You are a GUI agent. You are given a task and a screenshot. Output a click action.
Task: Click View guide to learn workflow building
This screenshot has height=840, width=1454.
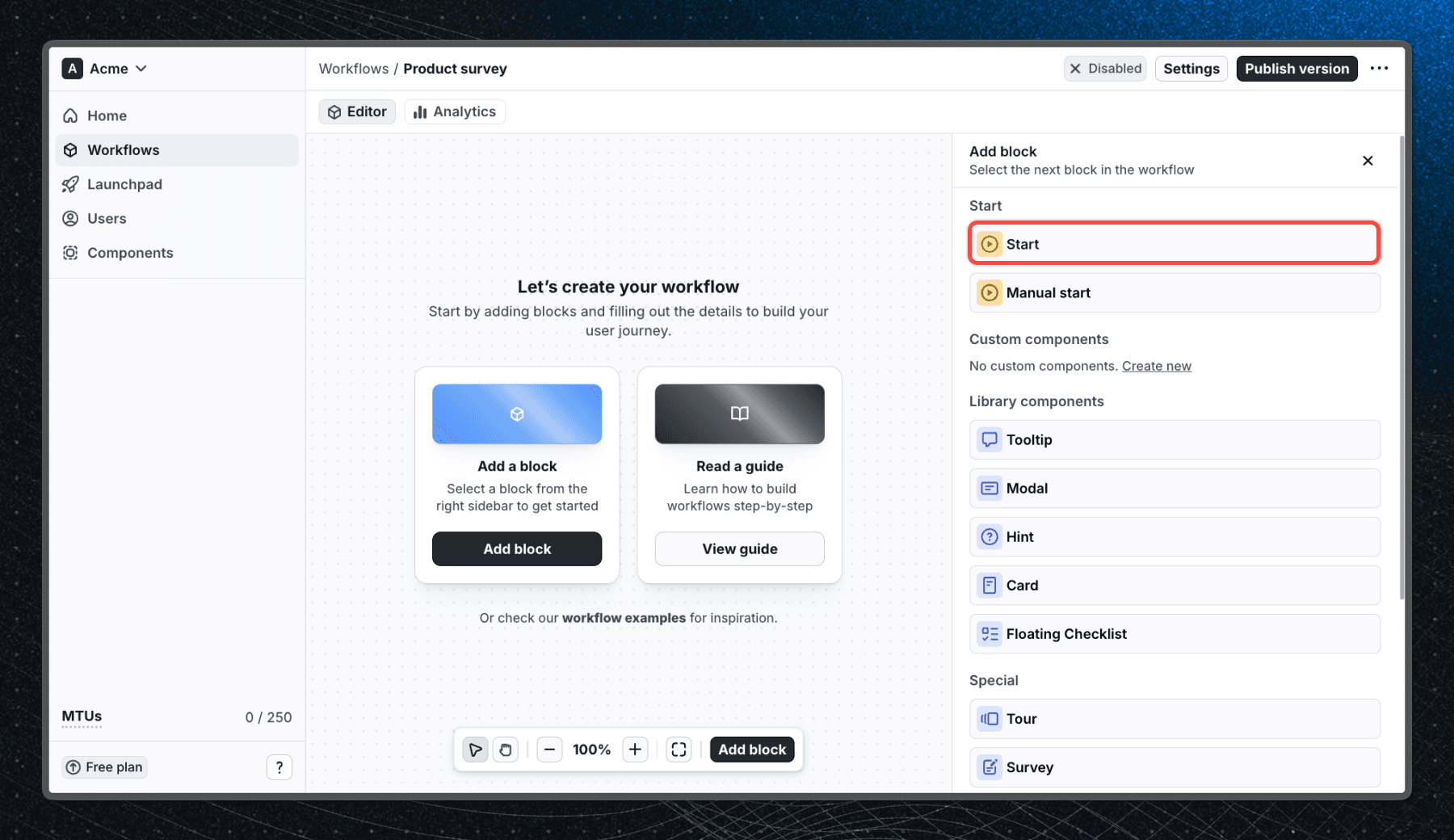[739, 548]
